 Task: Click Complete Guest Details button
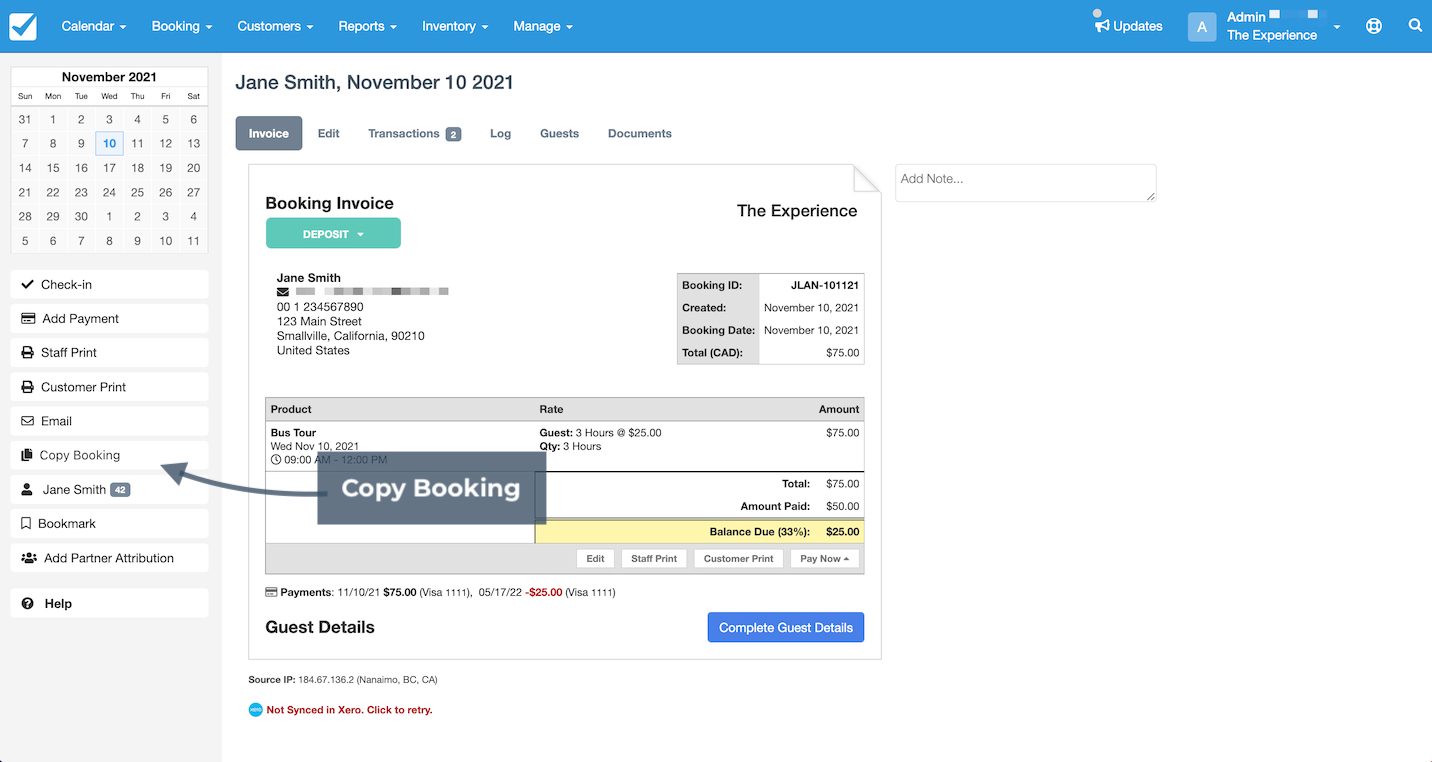point(786,627)
